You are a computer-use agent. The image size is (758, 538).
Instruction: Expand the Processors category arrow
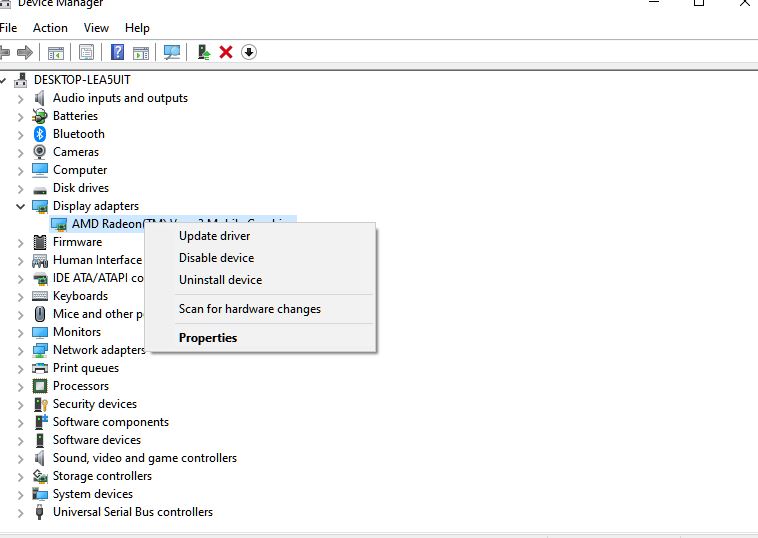coord(21,386)
